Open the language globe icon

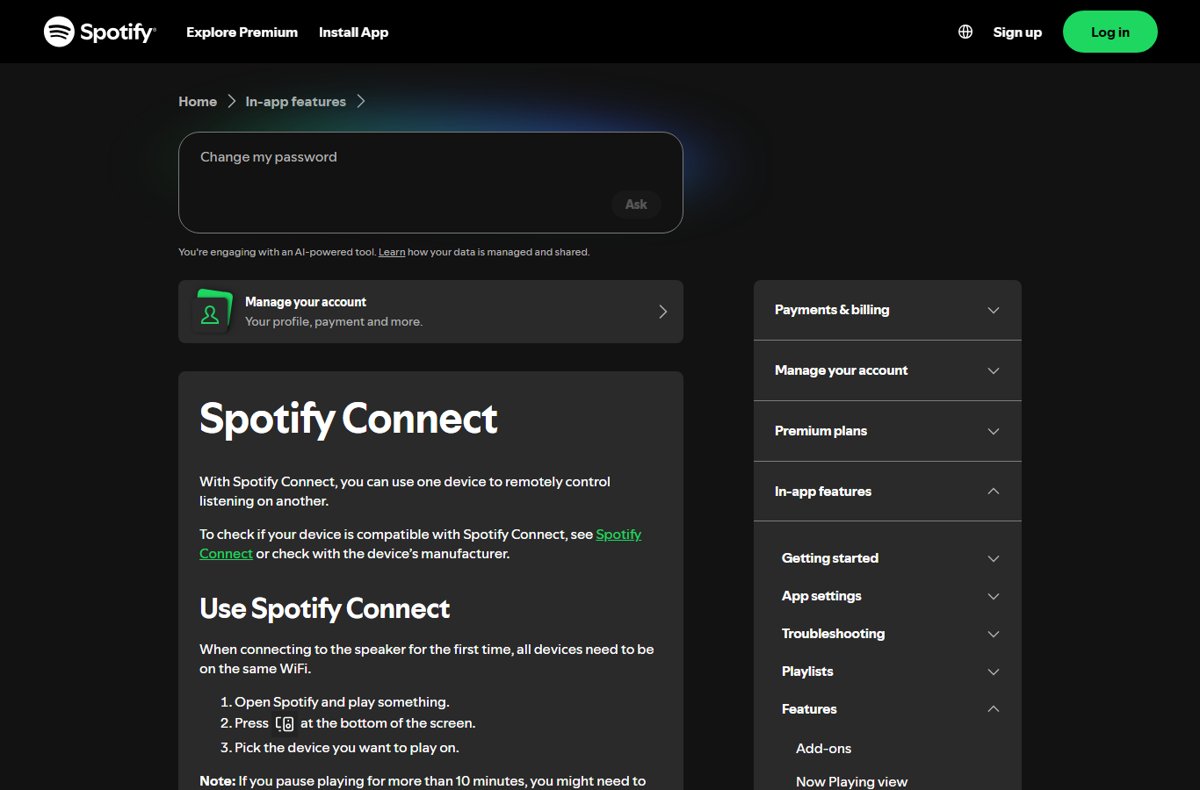pos(965,32)
